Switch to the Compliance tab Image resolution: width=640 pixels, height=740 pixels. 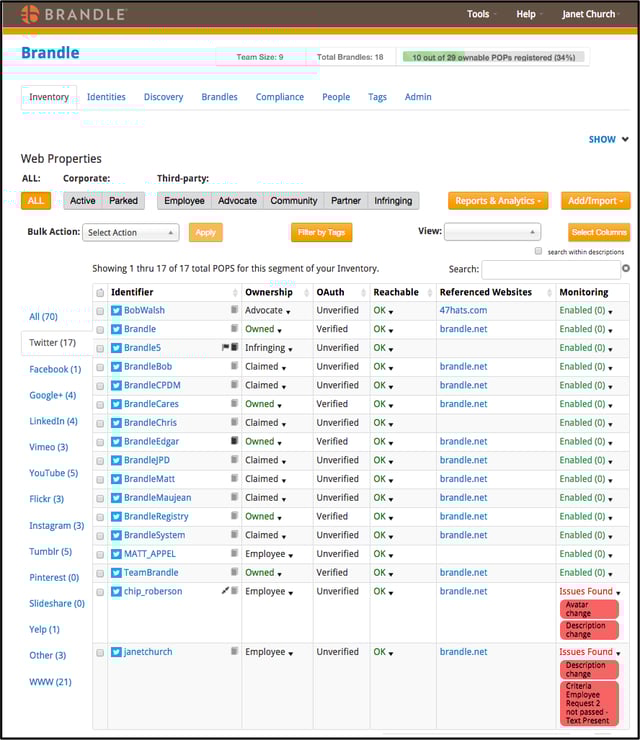[x=280, y=97]
